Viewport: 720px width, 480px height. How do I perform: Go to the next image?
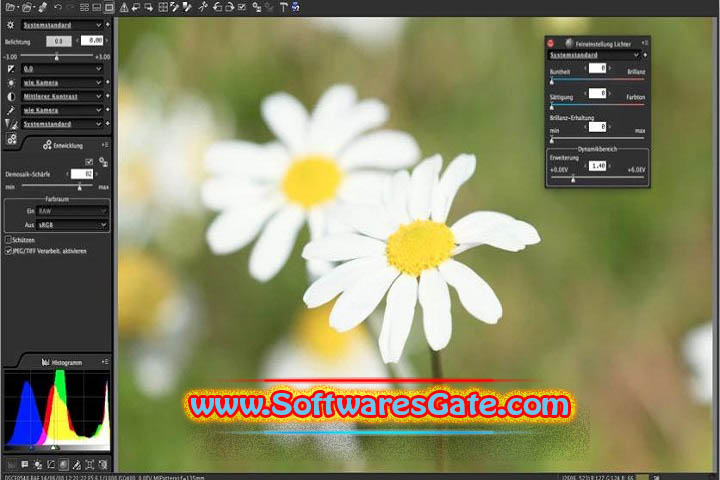click(148, 7)
